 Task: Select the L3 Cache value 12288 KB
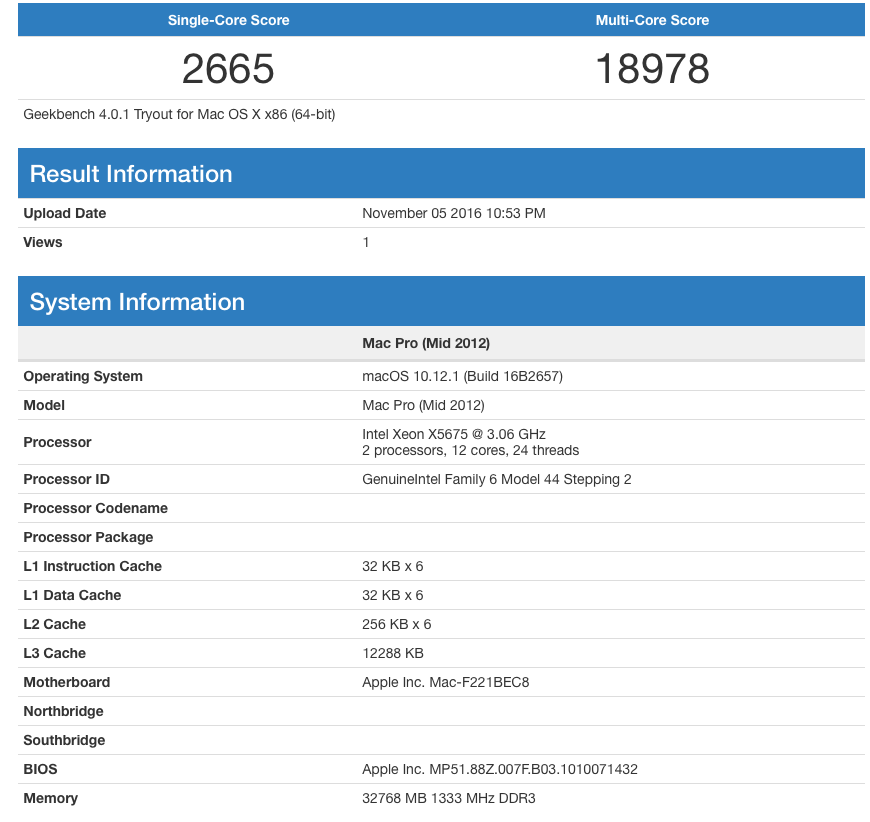[x=393, y=653]
